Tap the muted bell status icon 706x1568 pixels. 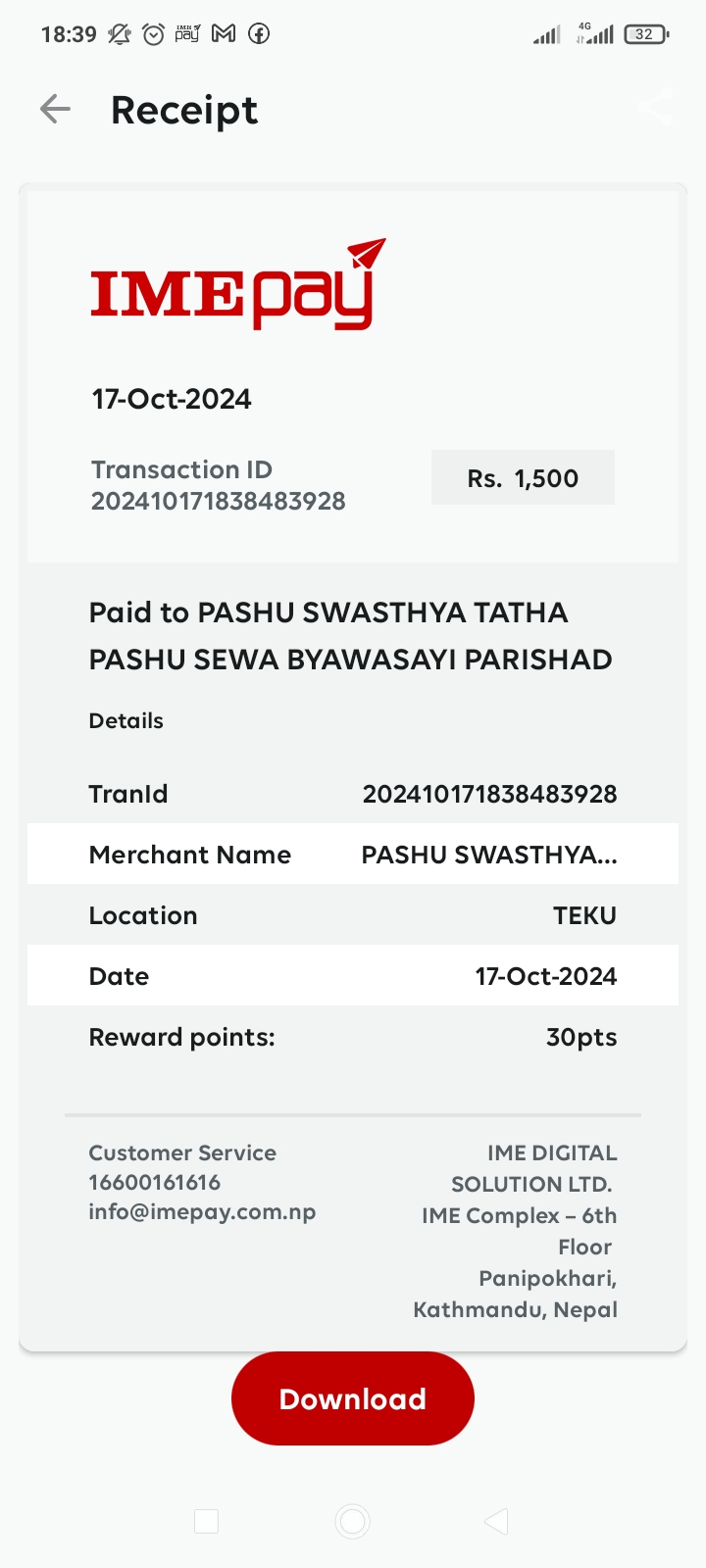click(x=120, y=33)
